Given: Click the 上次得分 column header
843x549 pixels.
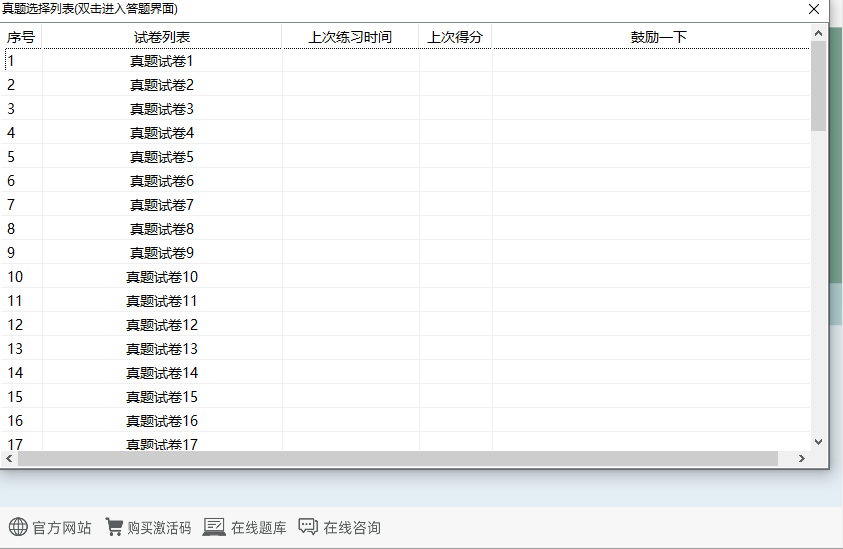Looking at the screenshot, I should tap(455, 37).
